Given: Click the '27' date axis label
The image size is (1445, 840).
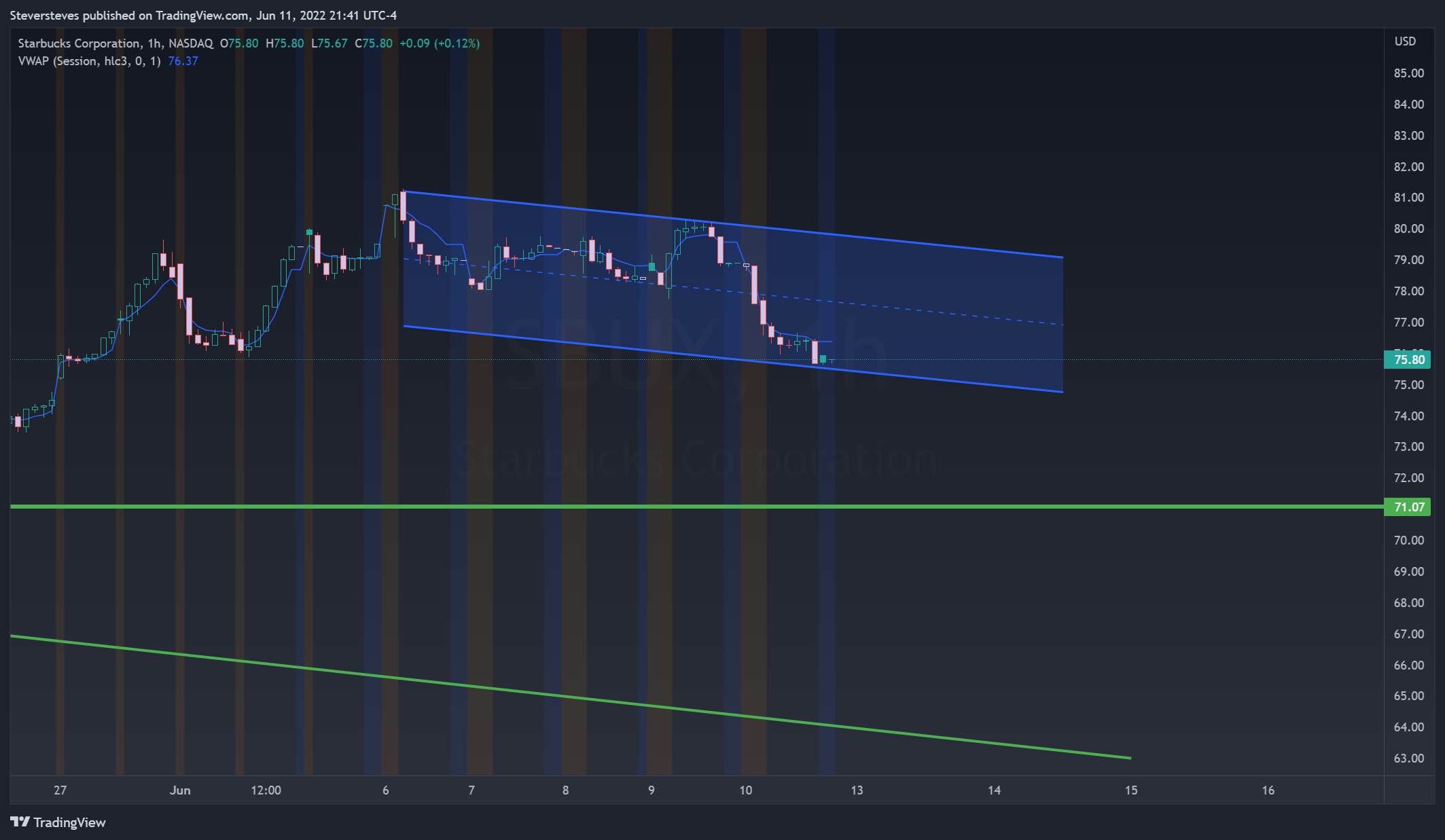Looking at the screenshot, I should 60,790.
